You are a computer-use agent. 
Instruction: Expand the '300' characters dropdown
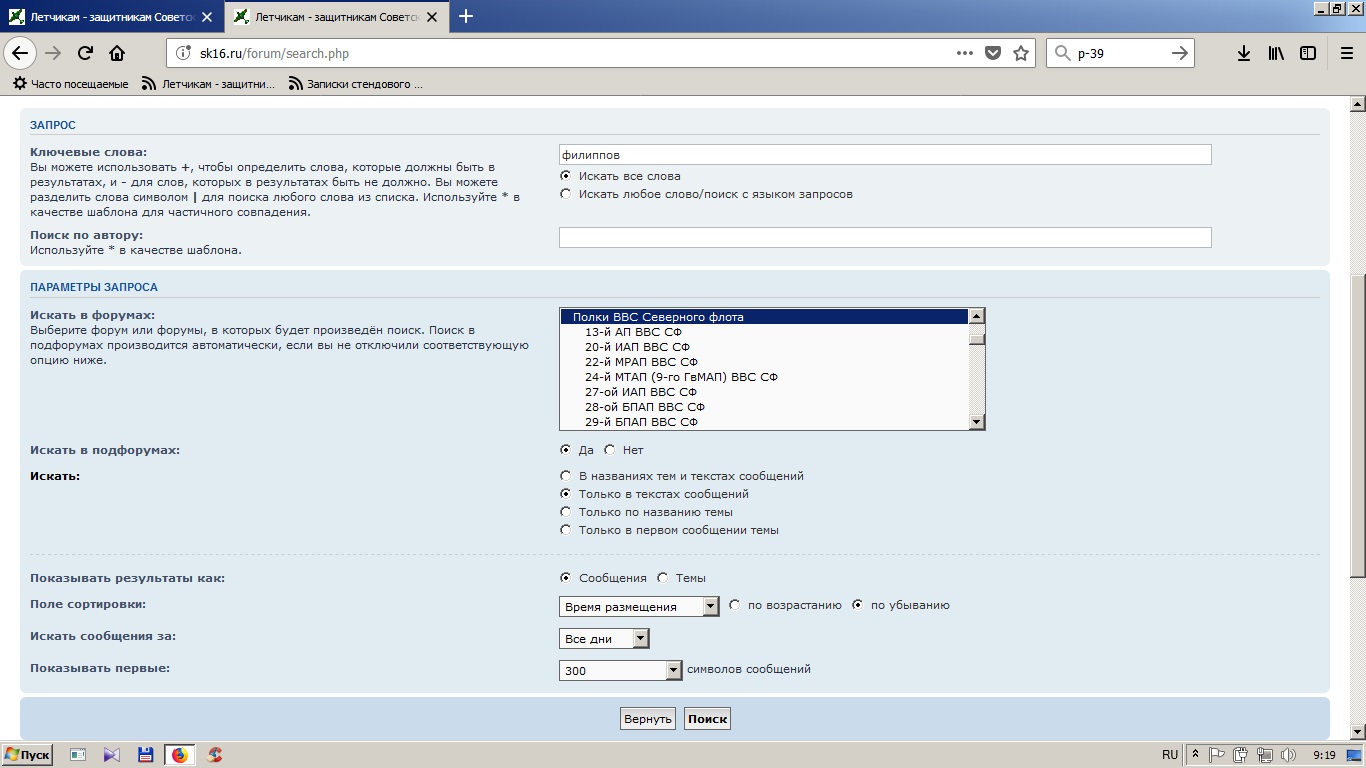coord(673,670)
